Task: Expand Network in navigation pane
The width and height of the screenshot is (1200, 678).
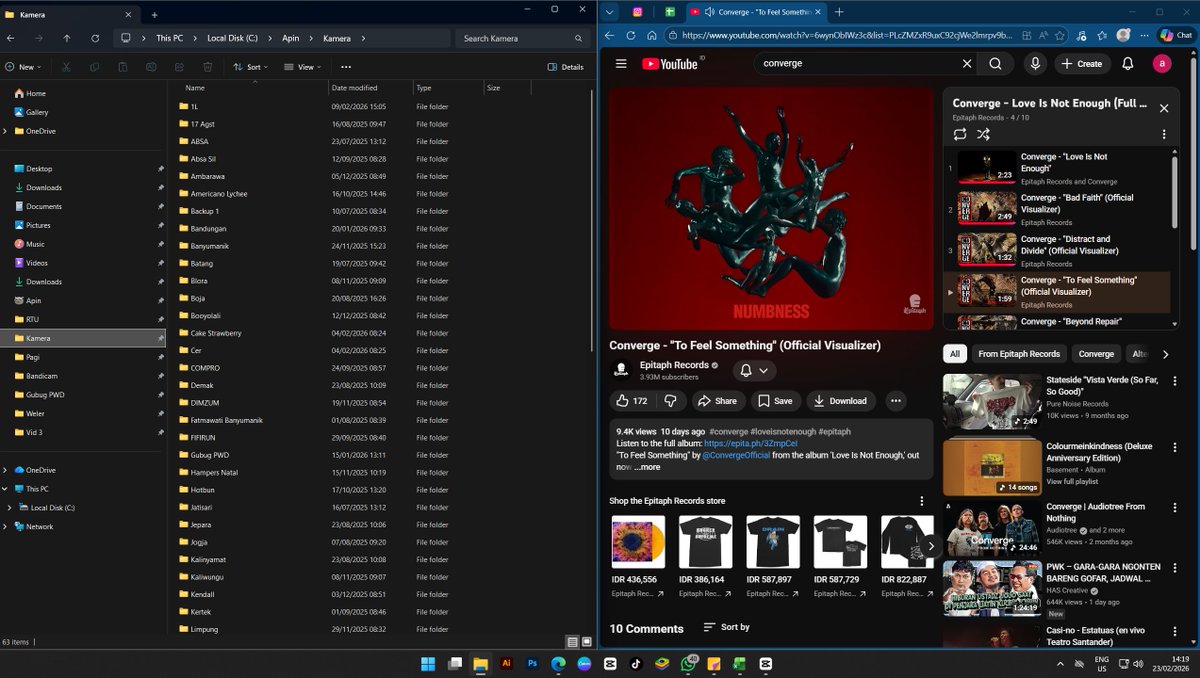Action: pos(6,526)
